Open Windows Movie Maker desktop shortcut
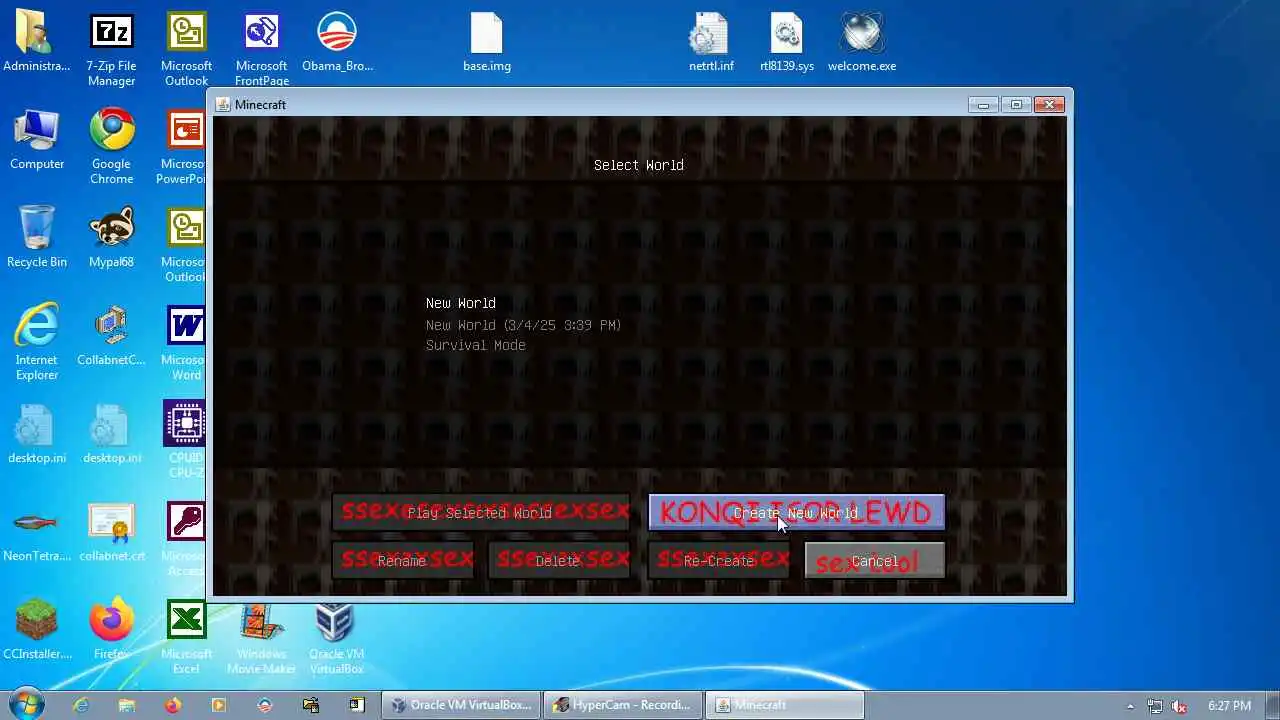This screenshot has height=720, width=1280. (x=262, y=637)
